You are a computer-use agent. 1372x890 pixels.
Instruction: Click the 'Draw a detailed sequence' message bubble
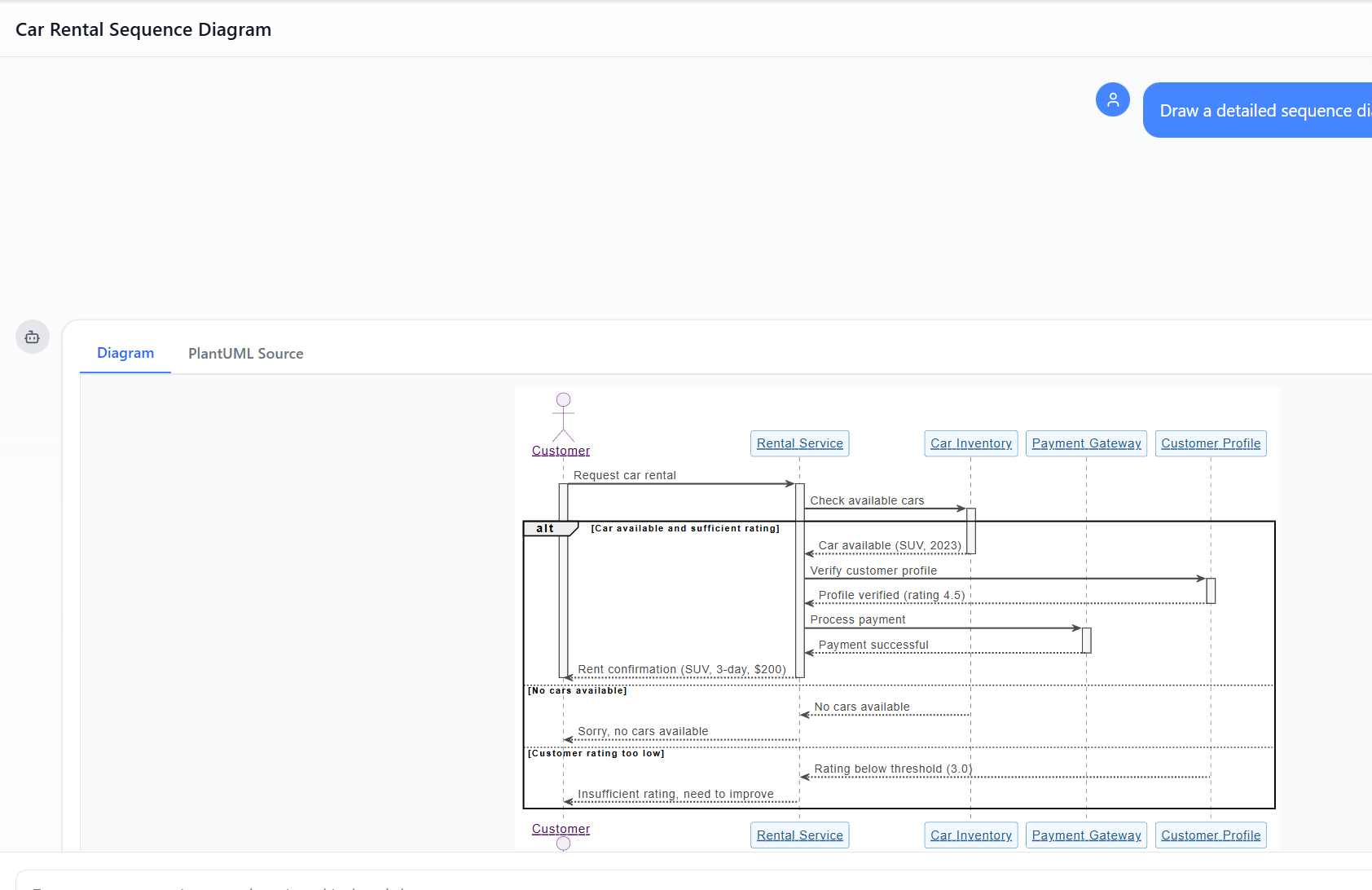coord(1259,110)
